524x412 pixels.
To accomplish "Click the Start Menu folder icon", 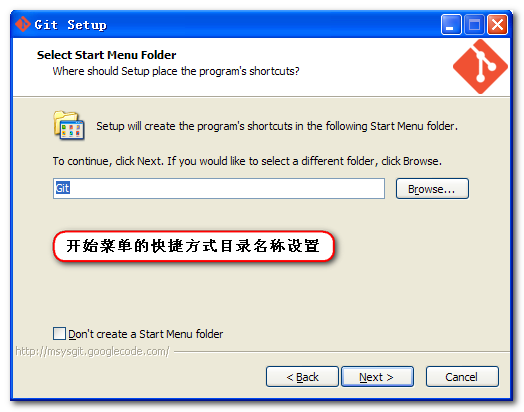I will 69,126.
